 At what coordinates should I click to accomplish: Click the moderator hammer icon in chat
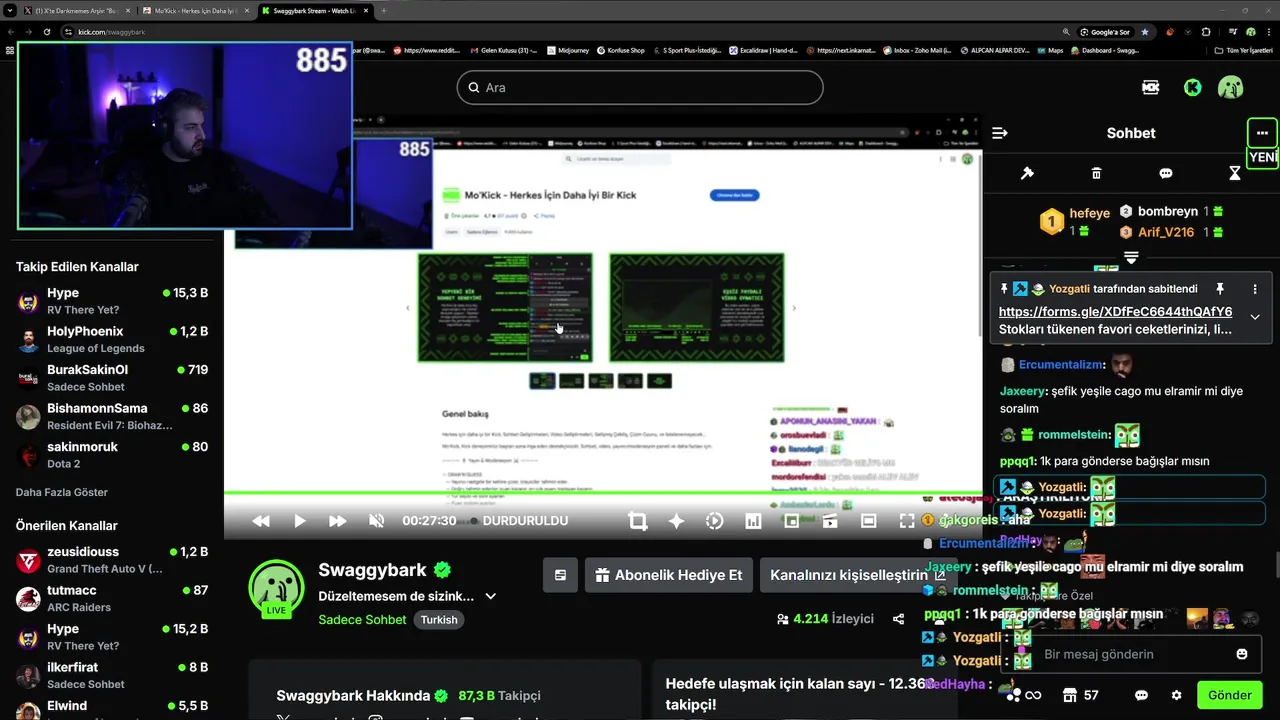(x=1026, y=173)
